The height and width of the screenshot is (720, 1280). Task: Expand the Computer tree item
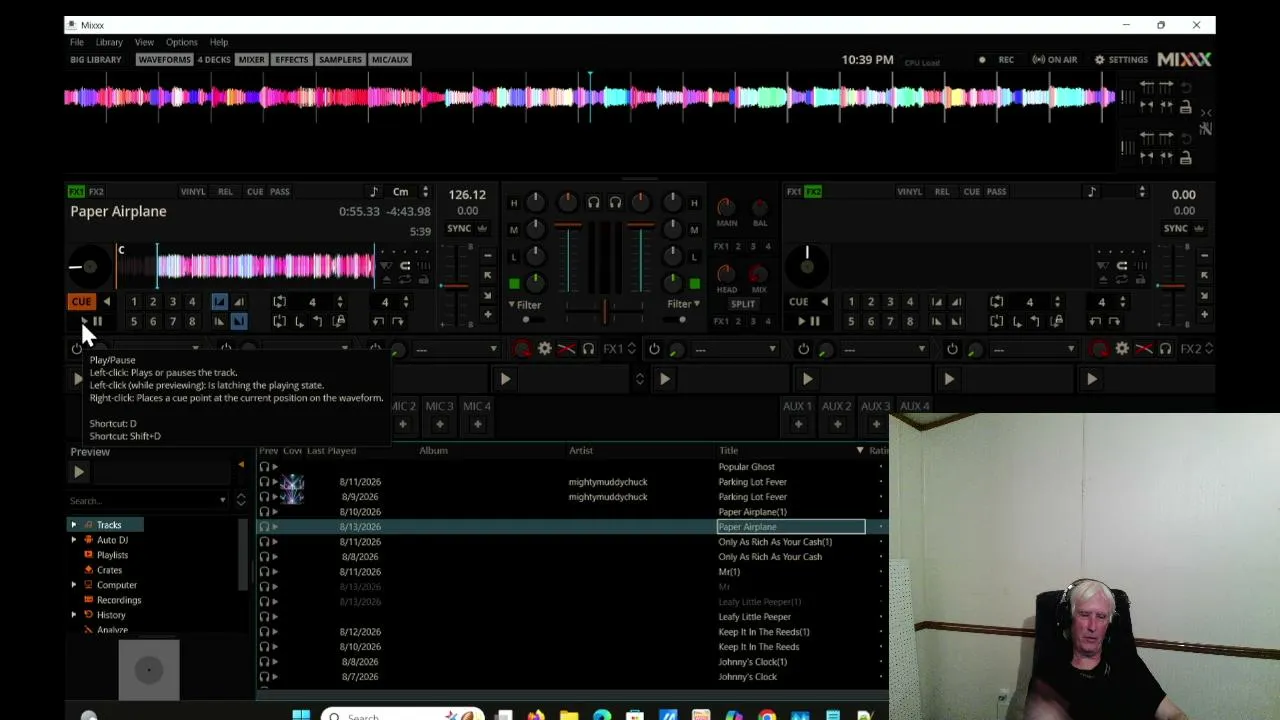[73, 585]
